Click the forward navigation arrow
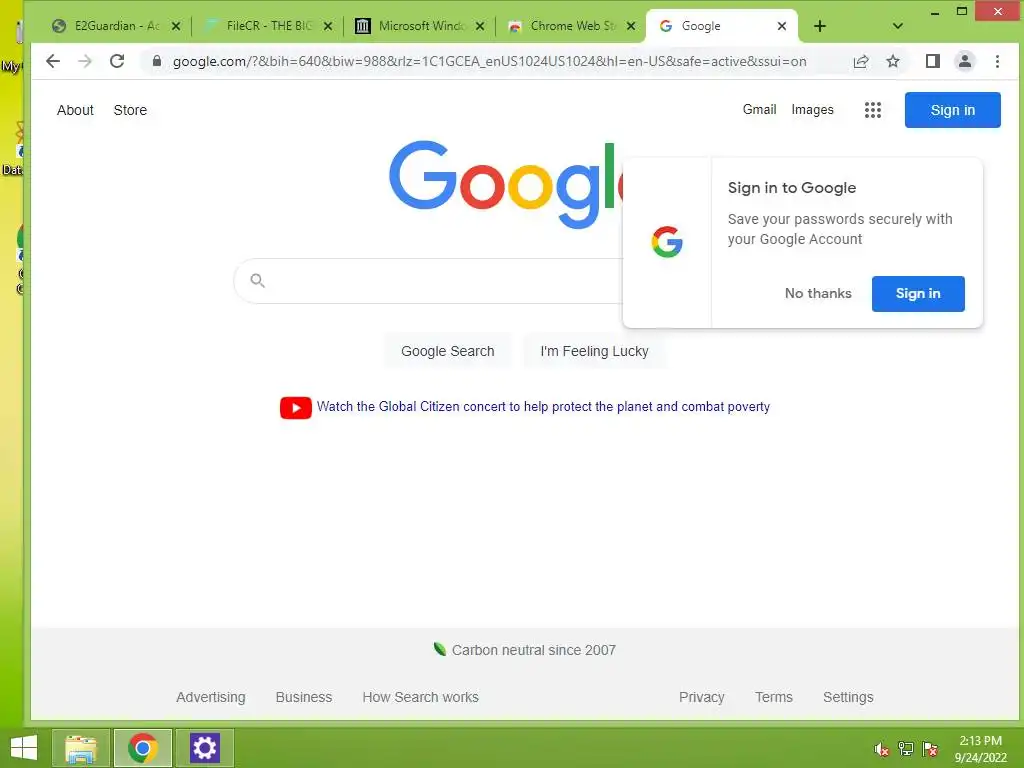The height and width of the screenshot is (768, 1024). pos(85,61)
